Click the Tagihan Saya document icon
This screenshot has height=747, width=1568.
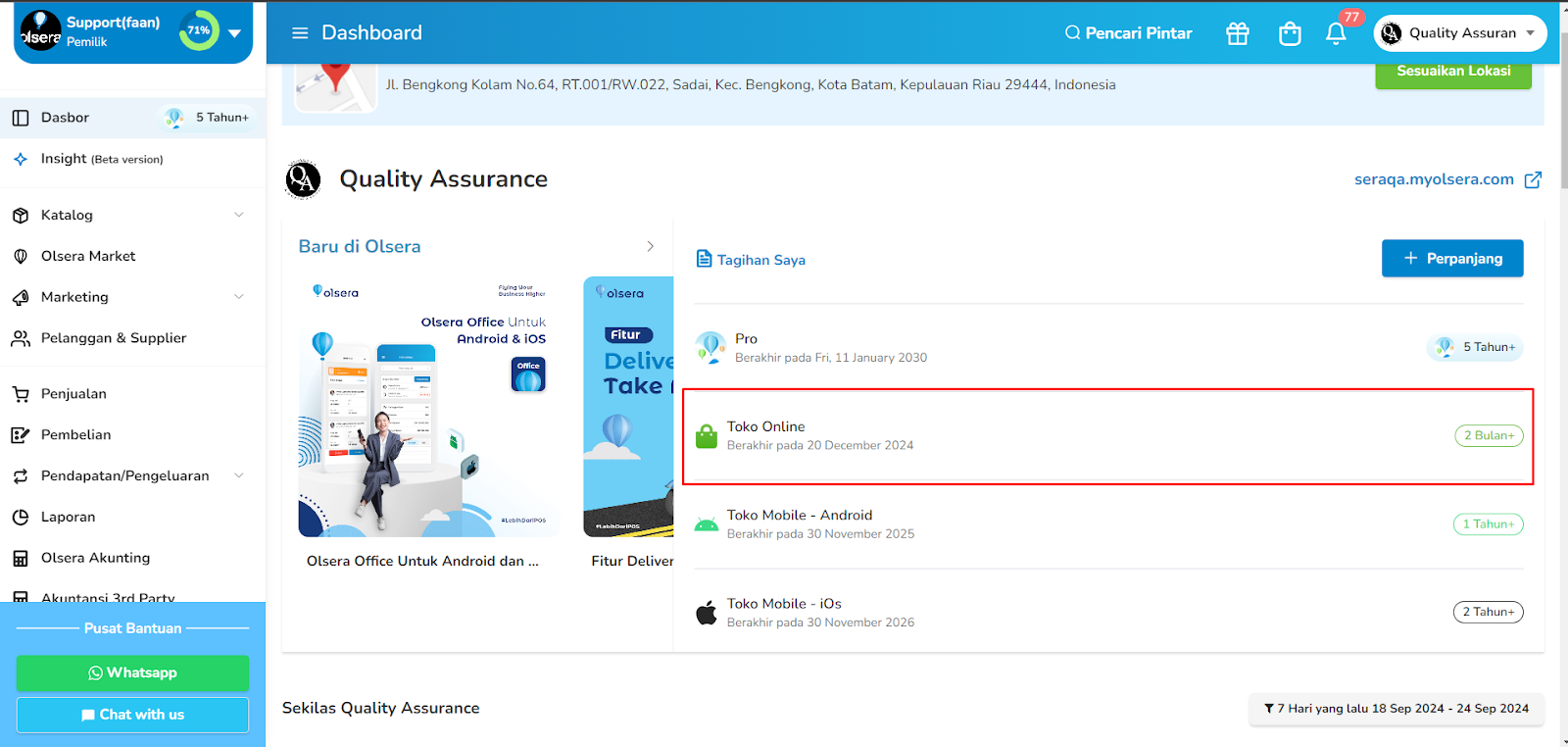coord(704,259)
